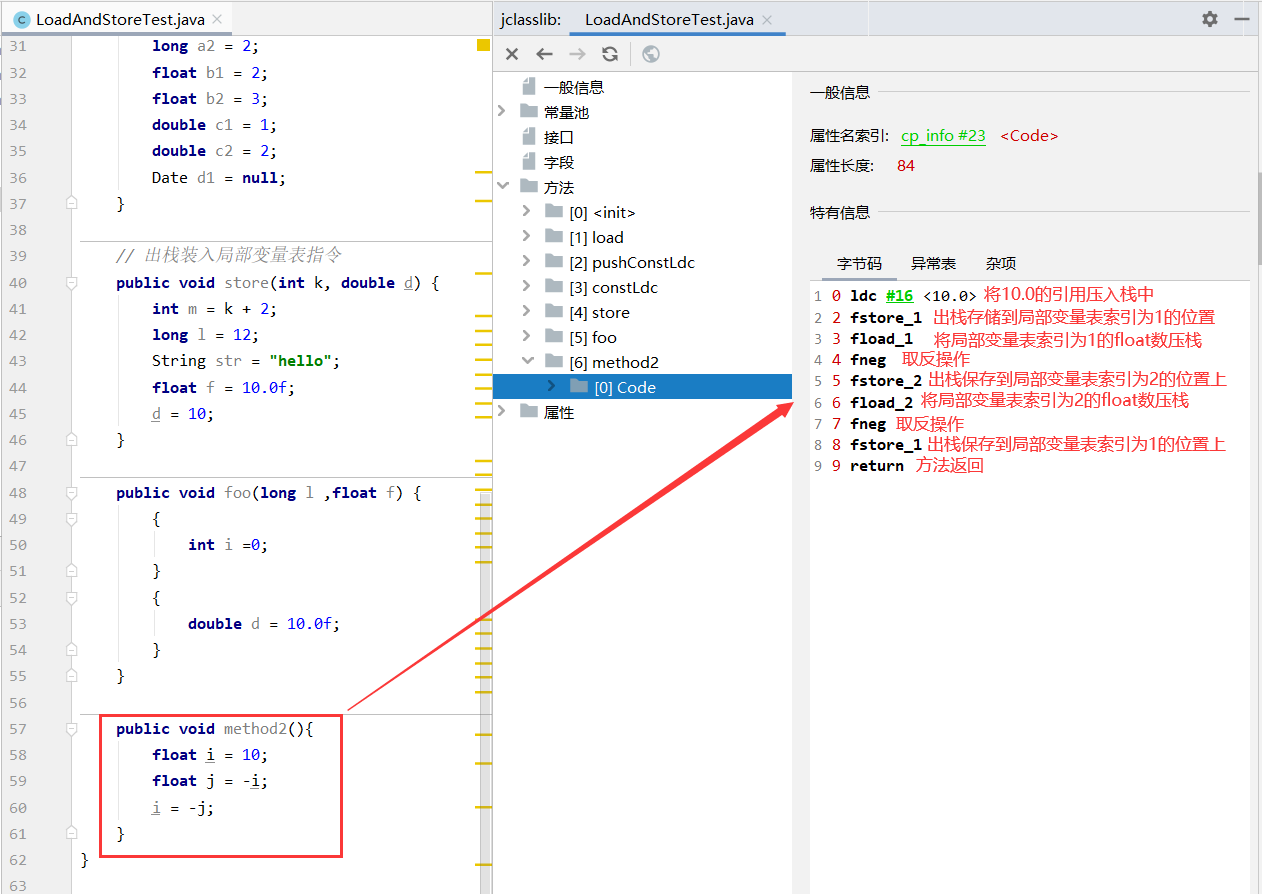Close the LoadAndStoreTest.java editor tab
1262x894 pixels.
217,19
